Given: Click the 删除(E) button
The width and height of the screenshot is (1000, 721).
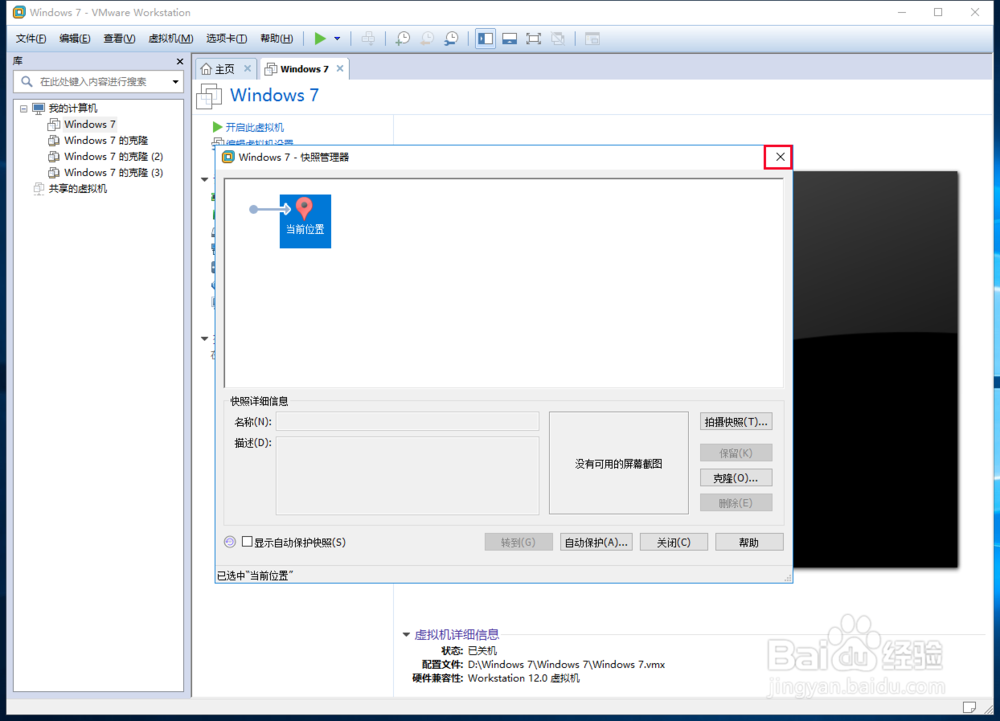Looking at the screenshot, I should pos(736,503).
